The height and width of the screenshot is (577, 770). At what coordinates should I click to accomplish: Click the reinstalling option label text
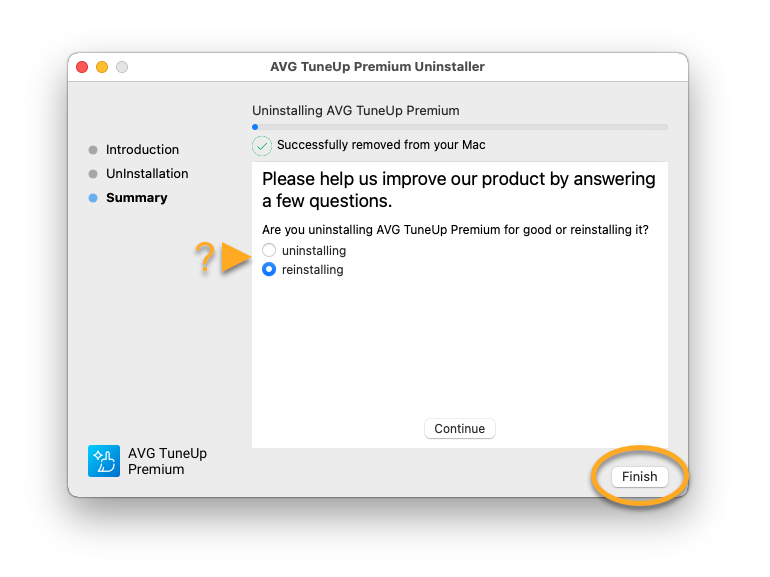312,270
